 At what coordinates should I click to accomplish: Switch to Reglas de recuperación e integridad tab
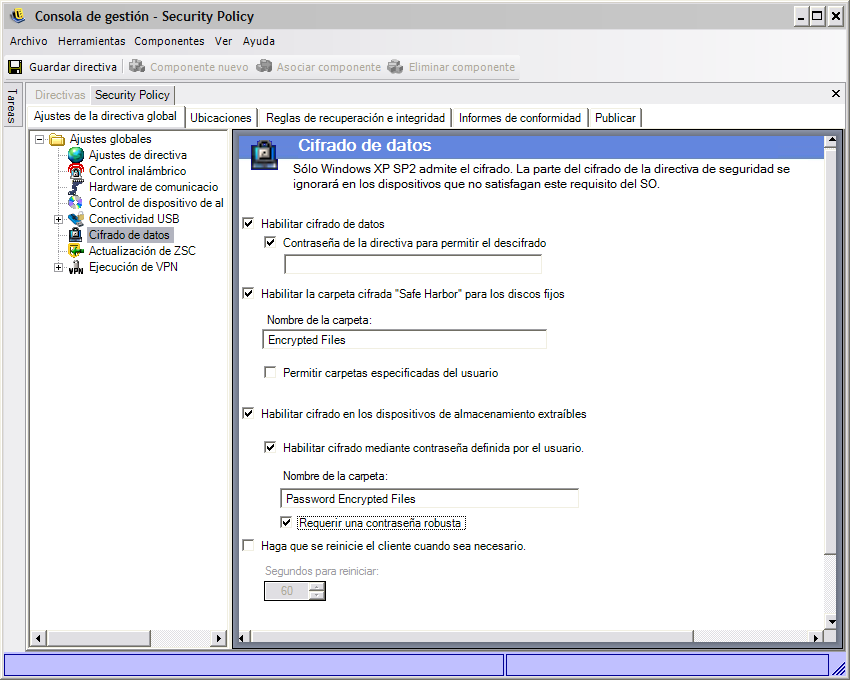355,118
